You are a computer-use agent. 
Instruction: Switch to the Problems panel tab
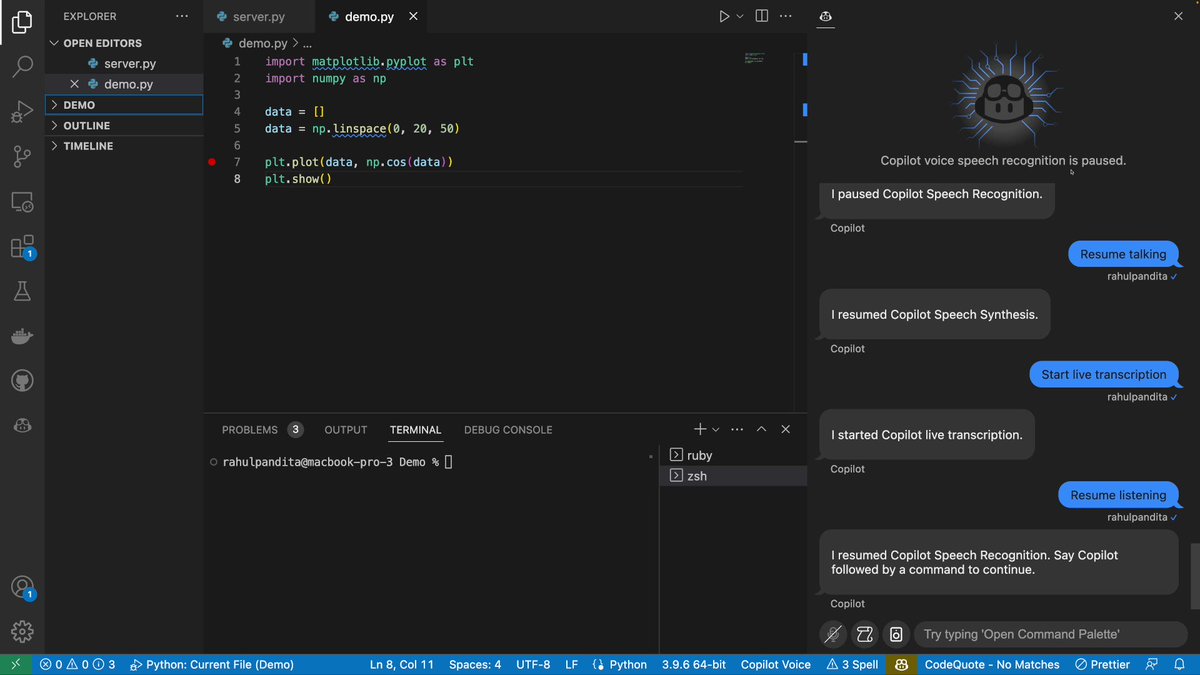(262, 430)
